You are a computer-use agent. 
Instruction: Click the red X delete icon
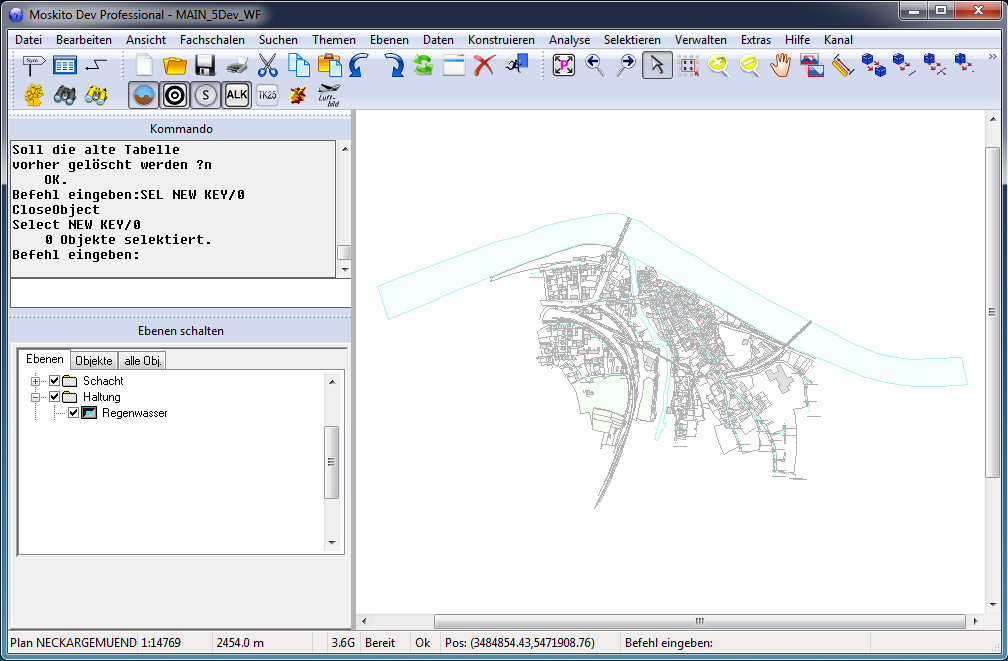[x=484, y=66]
